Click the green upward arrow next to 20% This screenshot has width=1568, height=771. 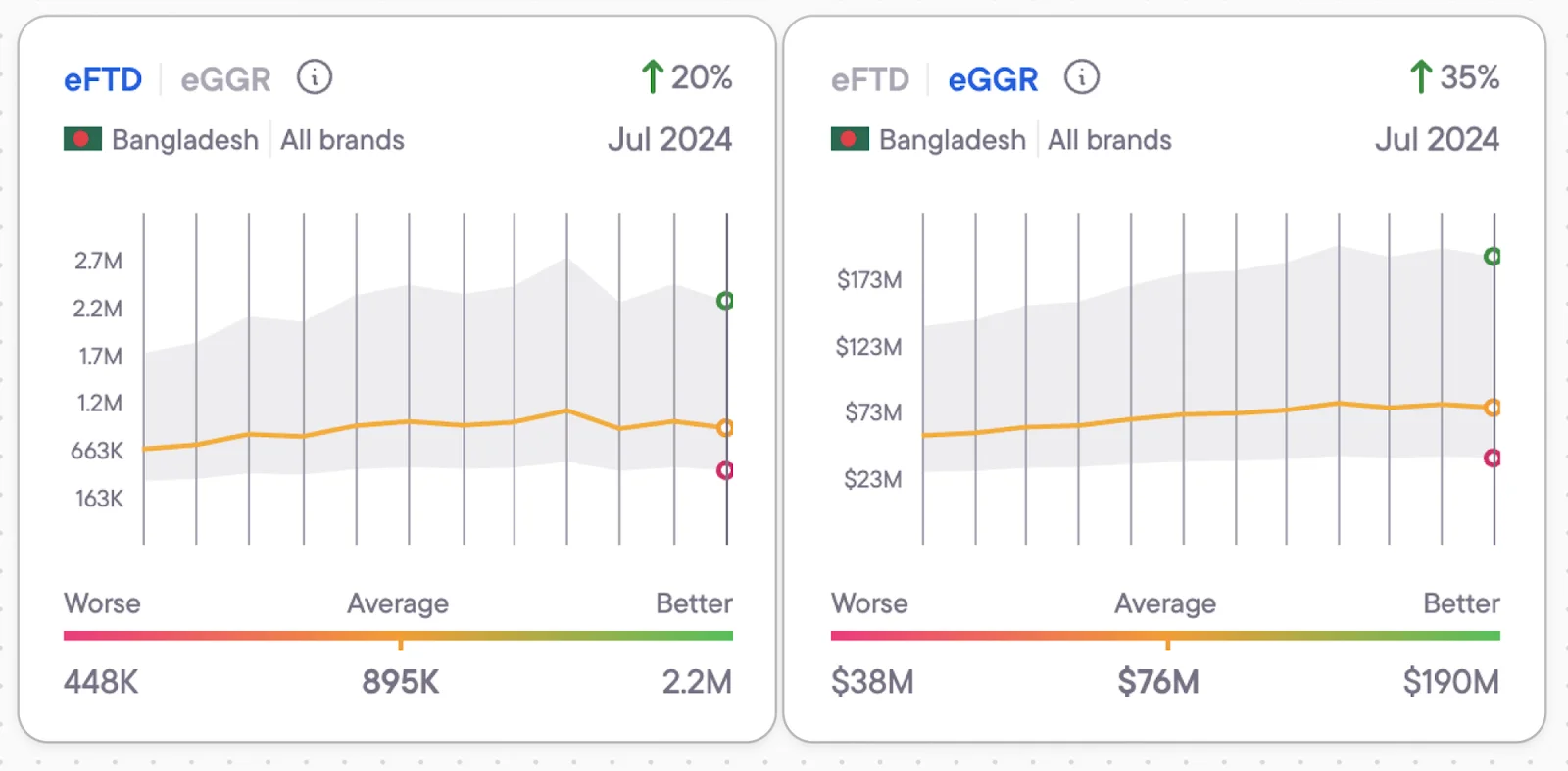pos(651,76)
